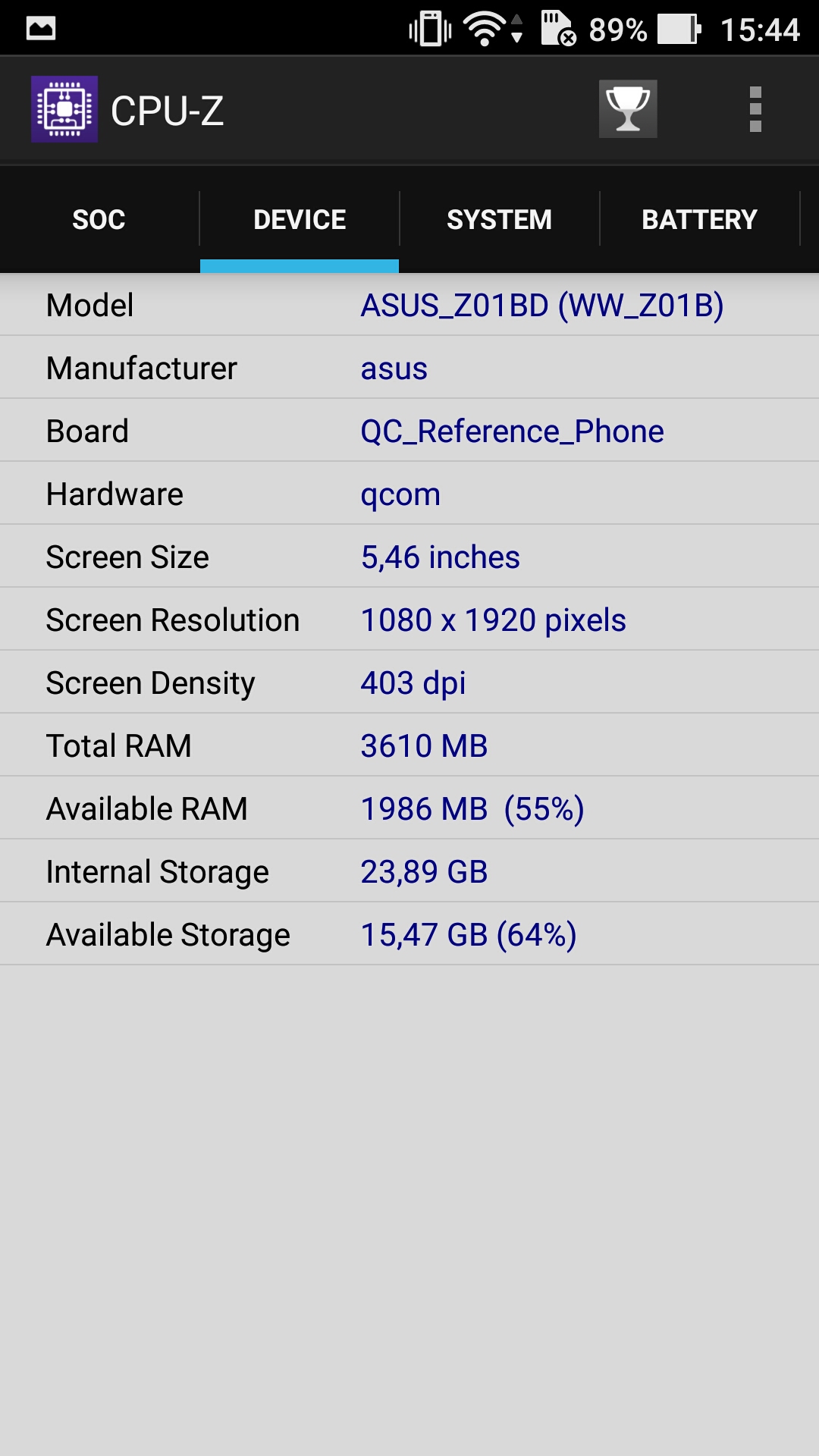Switch to the SYSTEM tab
Screen dimensions: 819x1456
pos(499,220)
